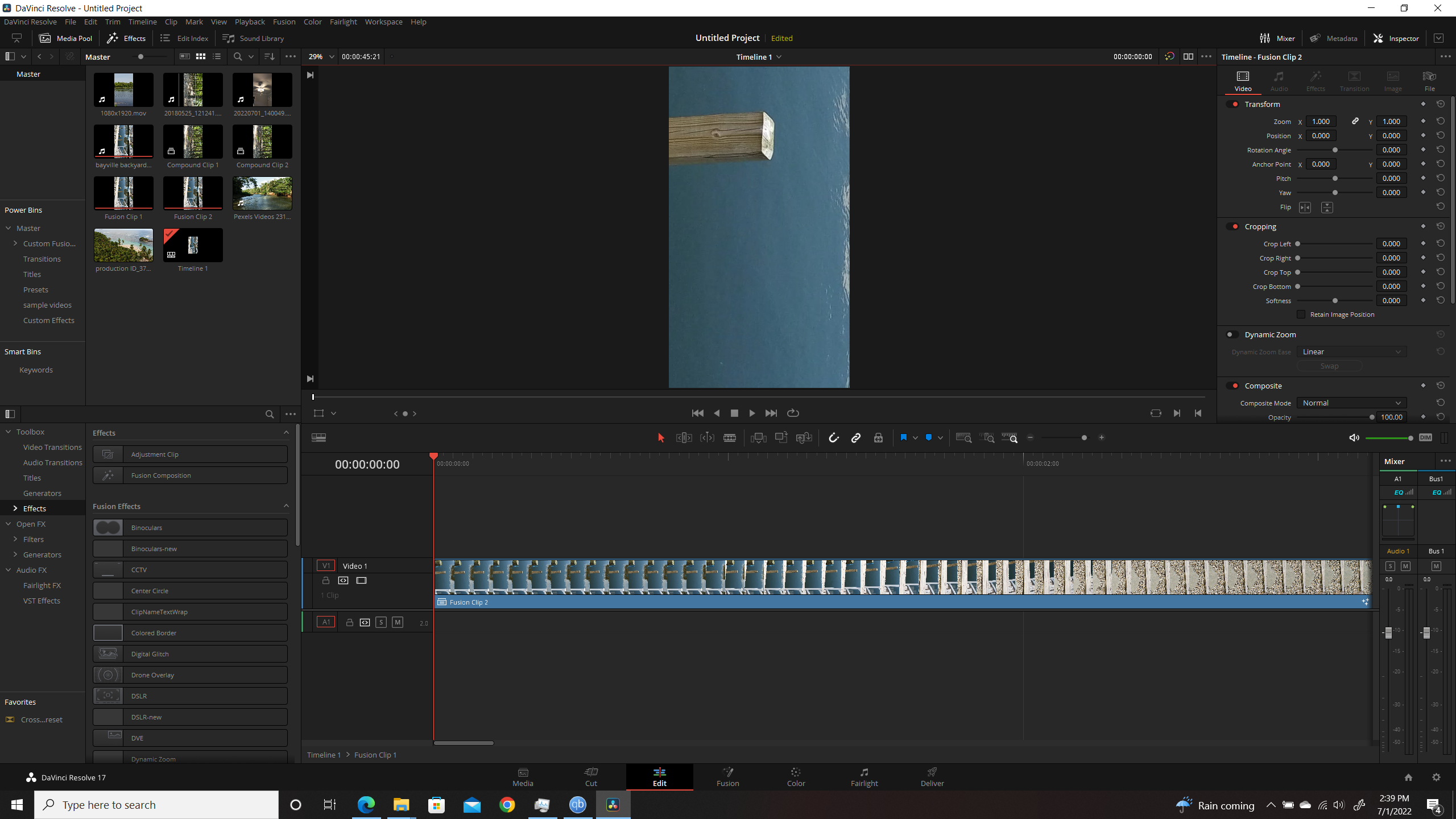
Task: Expand Effects tree item in Toolbox
Action: coord(15,508)
